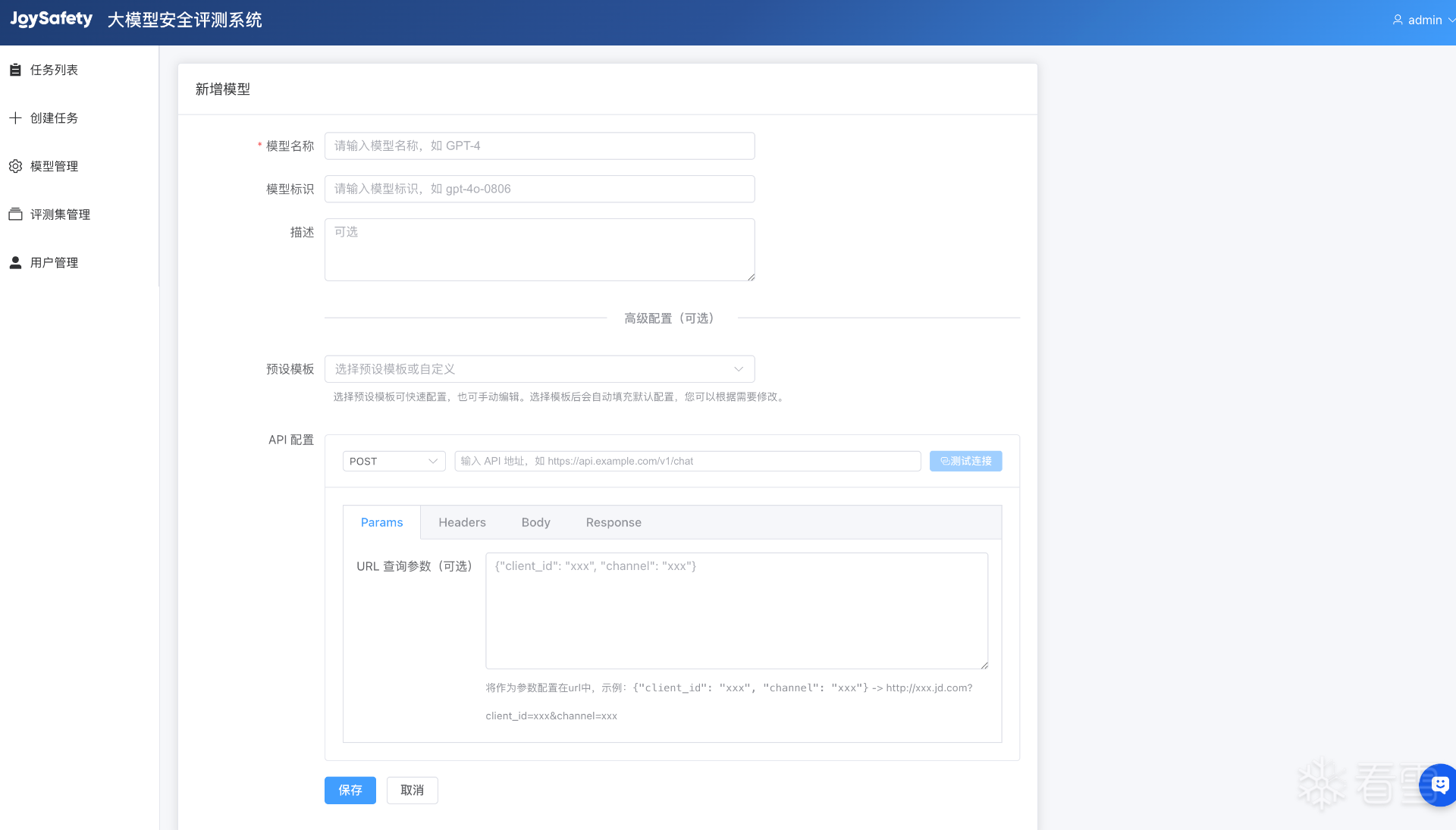Viewport: 1456px width, 830px height.
Task: Expand the preset template dropdown
Action: pyautogui.click(x=539, y=369)
